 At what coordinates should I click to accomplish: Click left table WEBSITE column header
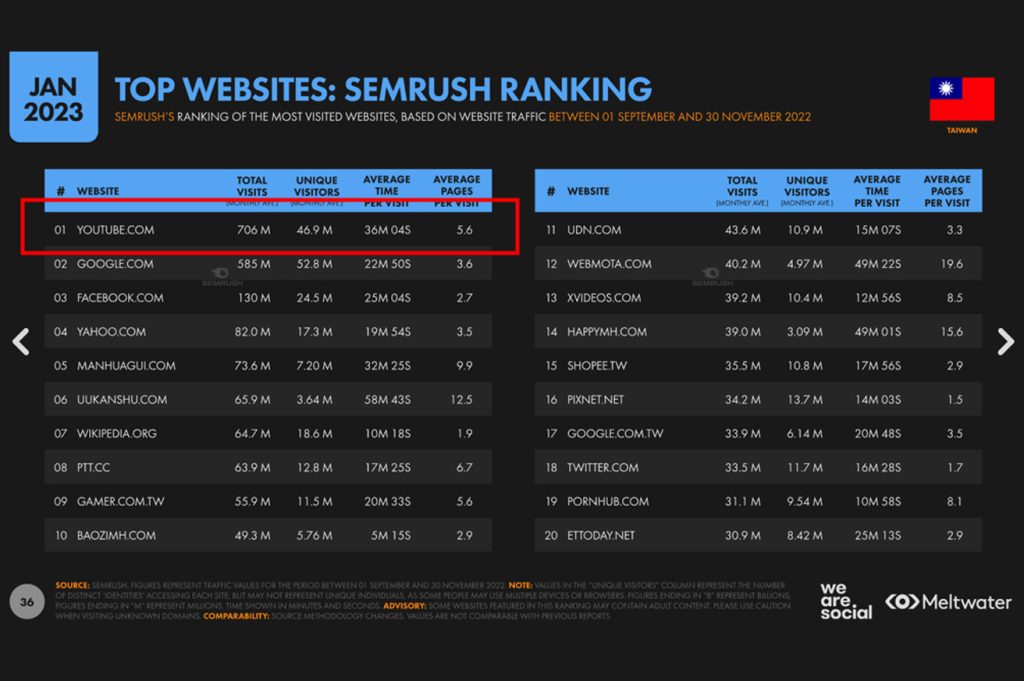click(98, 191)
